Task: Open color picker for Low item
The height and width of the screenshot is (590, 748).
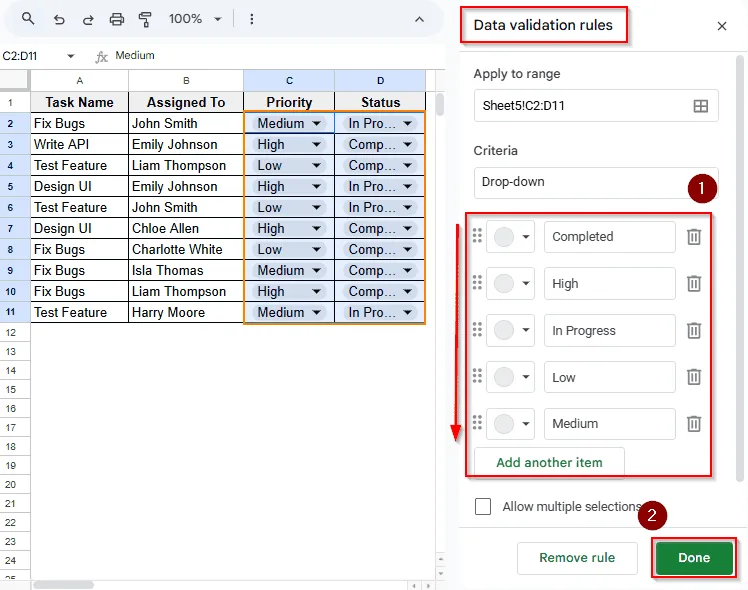Action: pos(510,377)
